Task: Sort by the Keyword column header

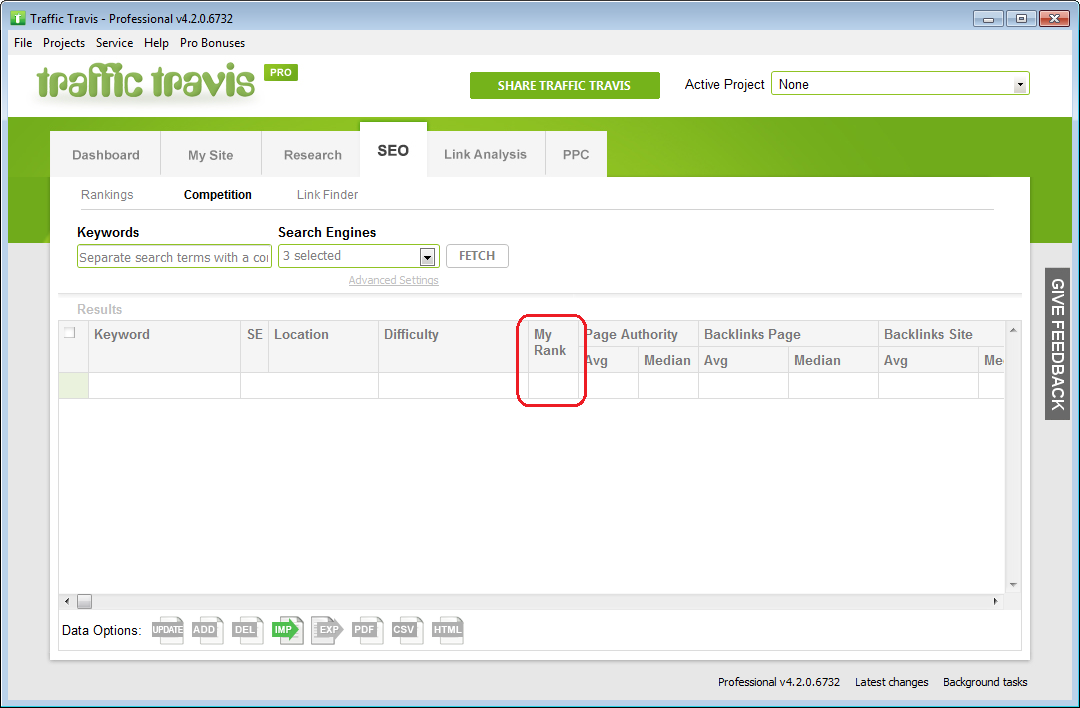Action: click(x=164, y=346)
